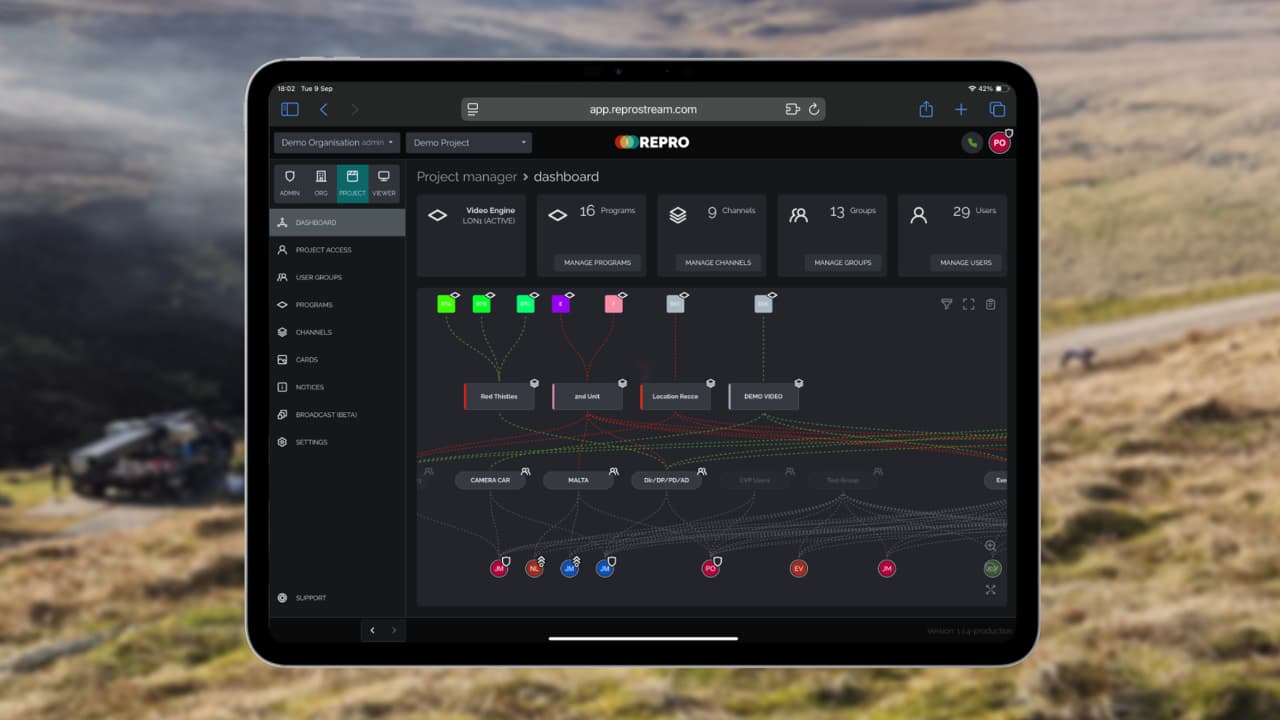Viewport: 1280px width, 720px height.
Task: Open the ADMIN panel via the shield icon
Action: pyautogui.click(x=290, y=182)
